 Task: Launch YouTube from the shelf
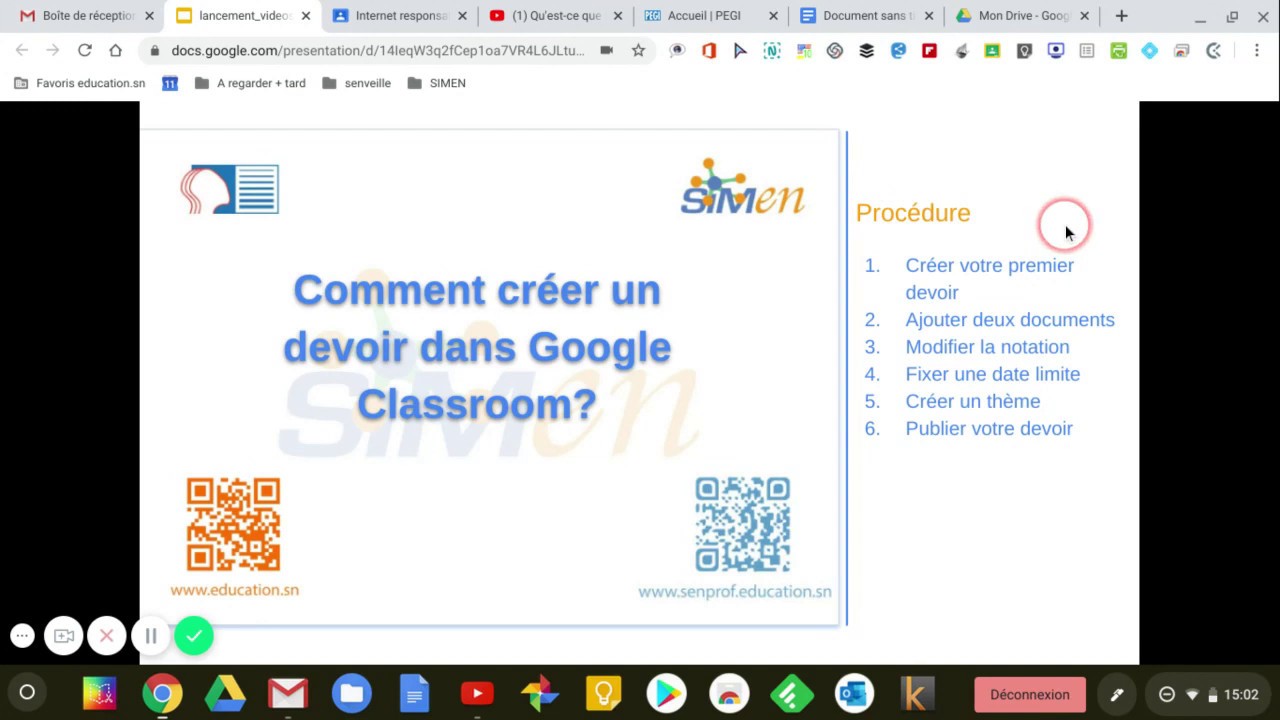click(x=477, y=693)
